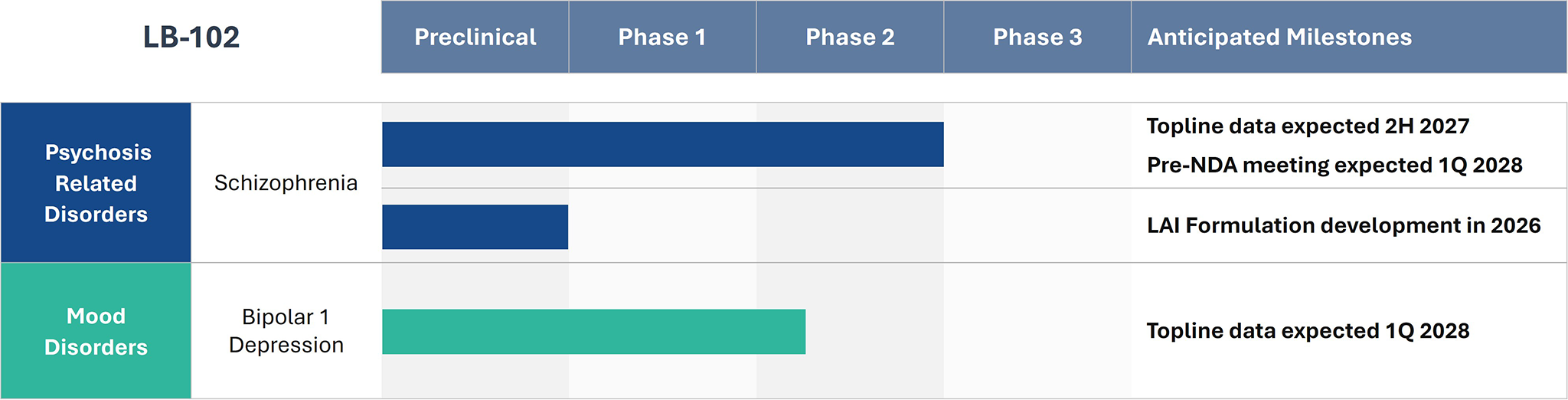Click the Psychosis Related Disorders block
Image resolution: width=1568 pixels, height=400 pixels.
point(96,183)
